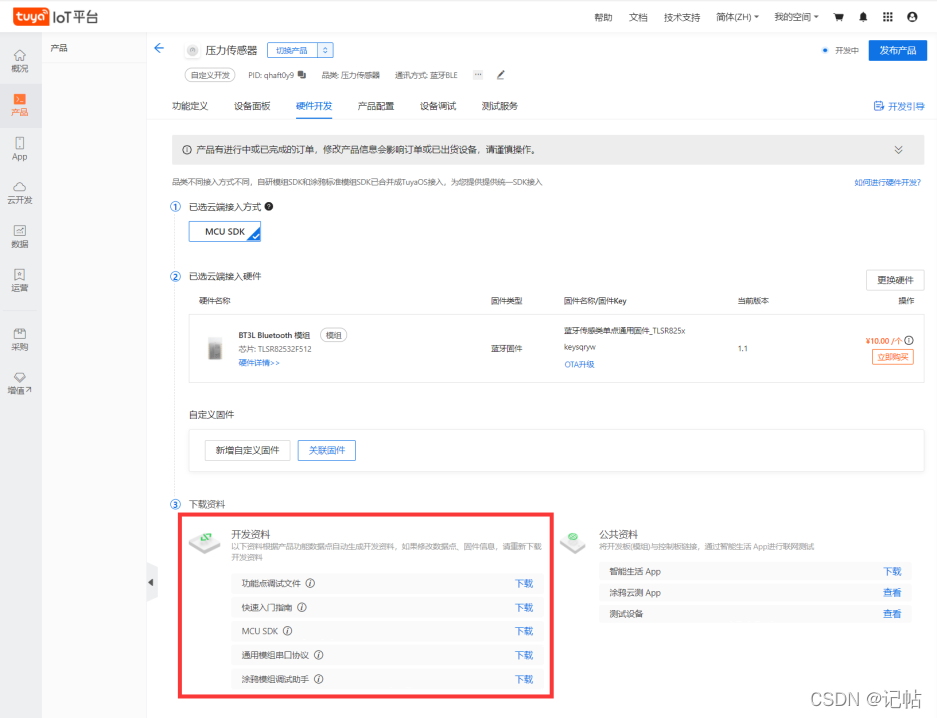Image resolution: width=937 pixels, height=718 pixels.
Task: Click info icon beside 通用模组串口协议
Action: [319, 655]
